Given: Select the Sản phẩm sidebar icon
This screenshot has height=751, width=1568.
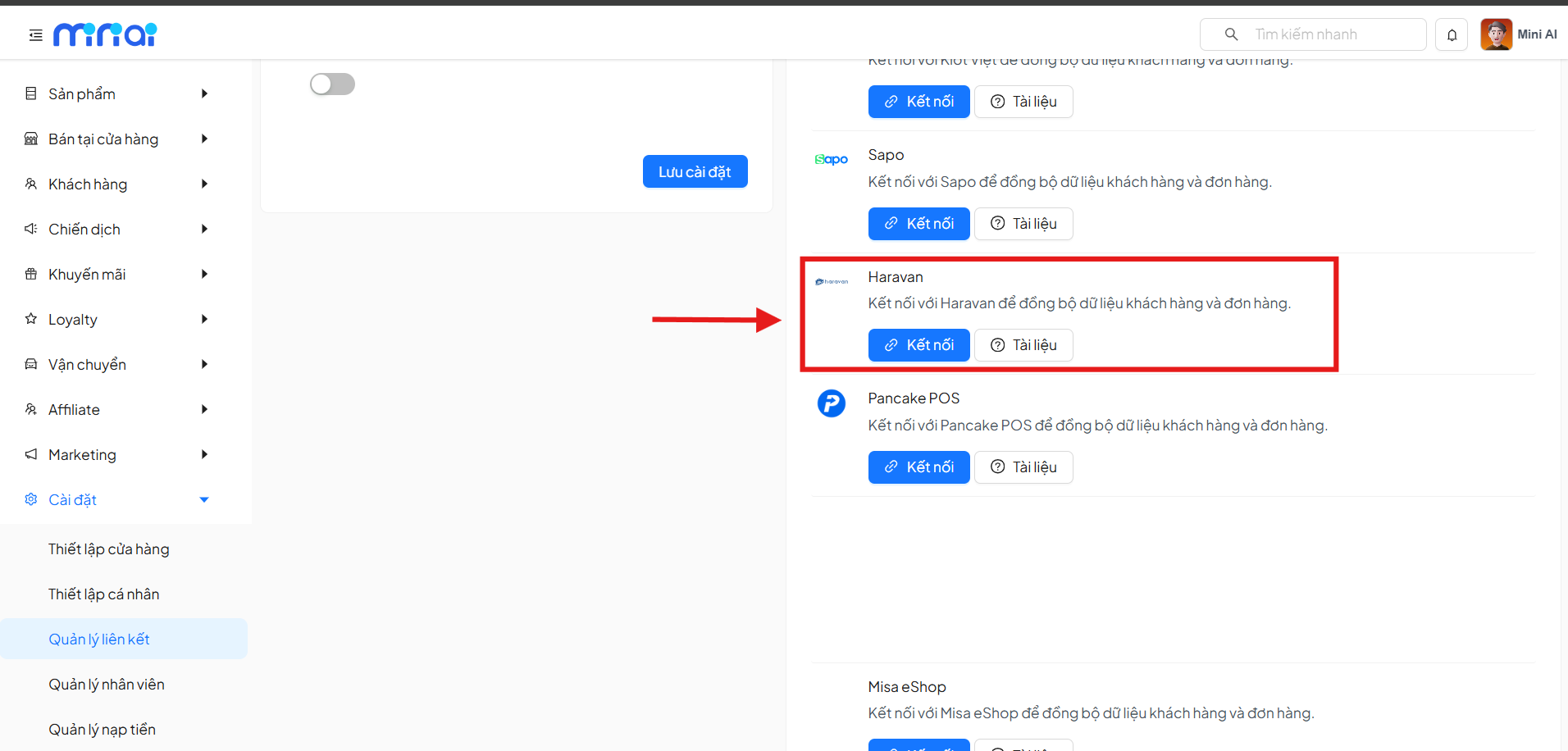Looking at the screenshot, I should pyautogui.click(x=30, y=93).
